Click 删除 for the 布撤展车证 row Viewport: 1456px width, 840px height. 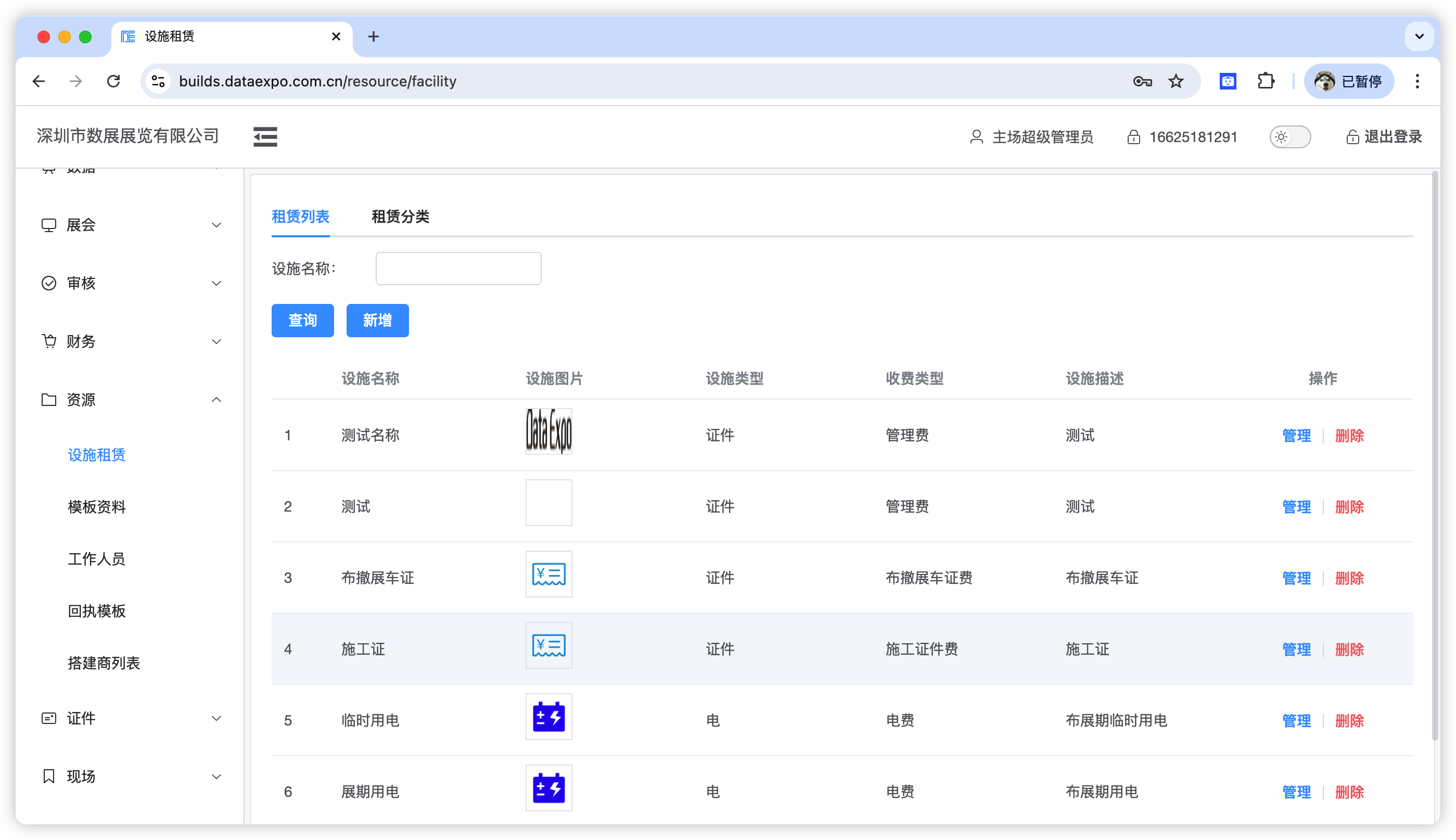coord(1349,578)
